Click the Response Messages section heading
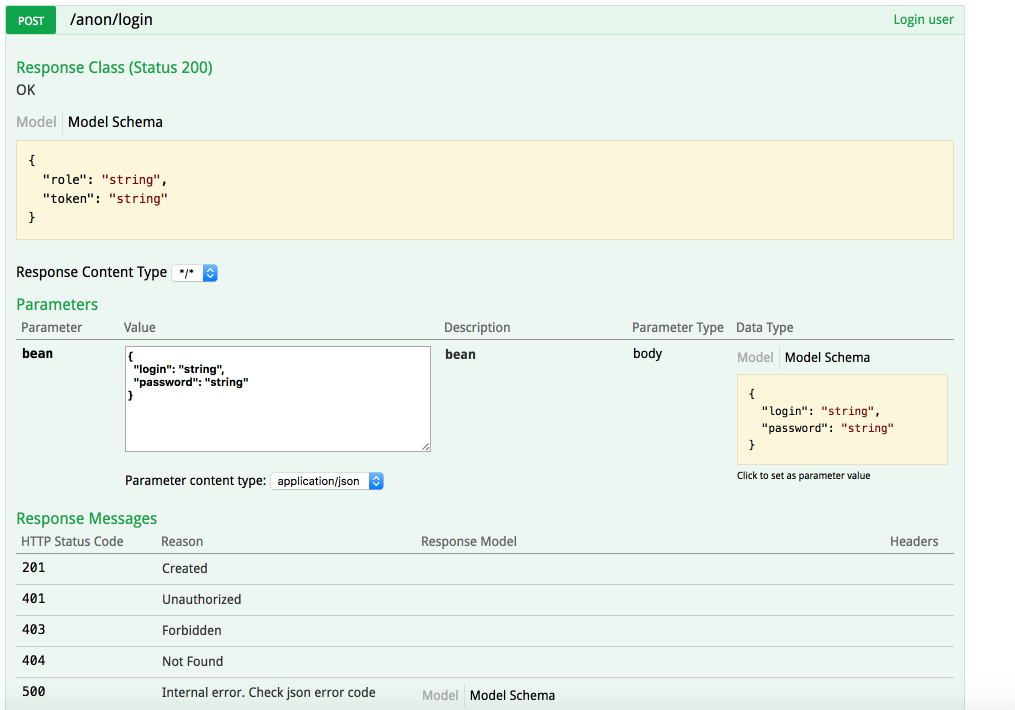This screenshot has width=1015, height=710. click(x=86, y=518)
